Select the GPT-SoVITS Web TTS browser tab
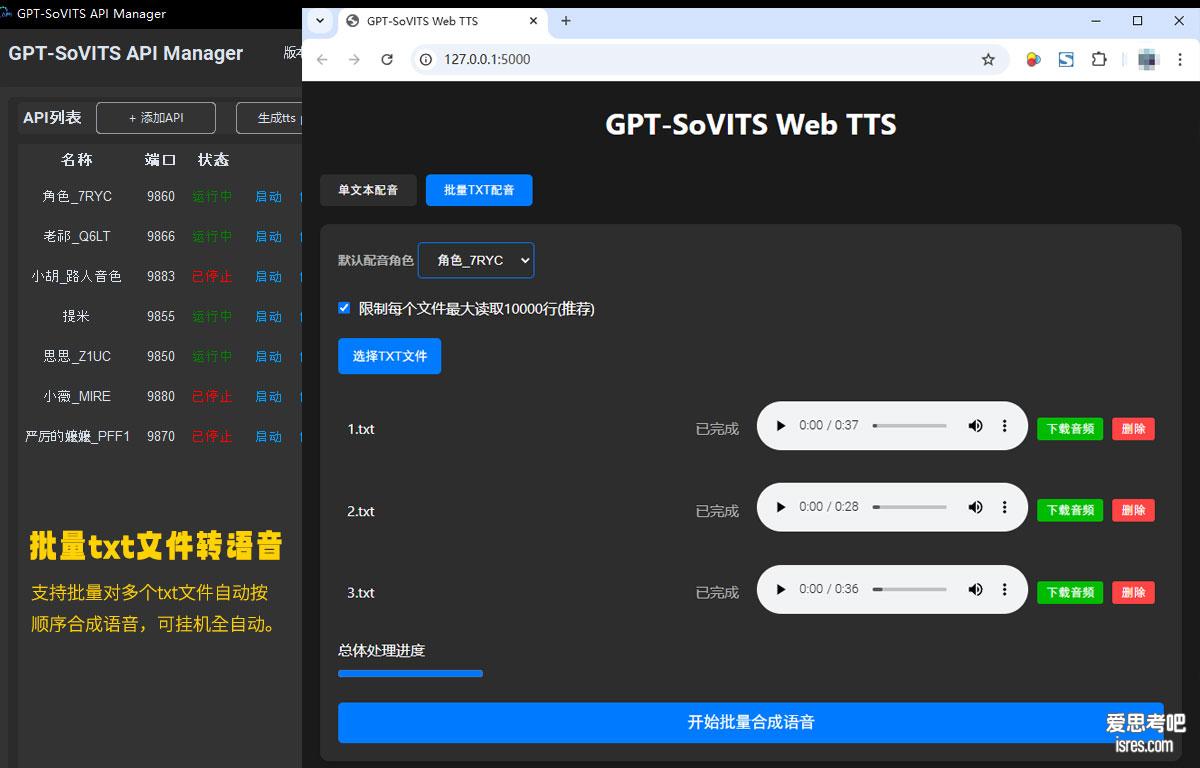Viewport: 1200px width, 768px height. 442,21
